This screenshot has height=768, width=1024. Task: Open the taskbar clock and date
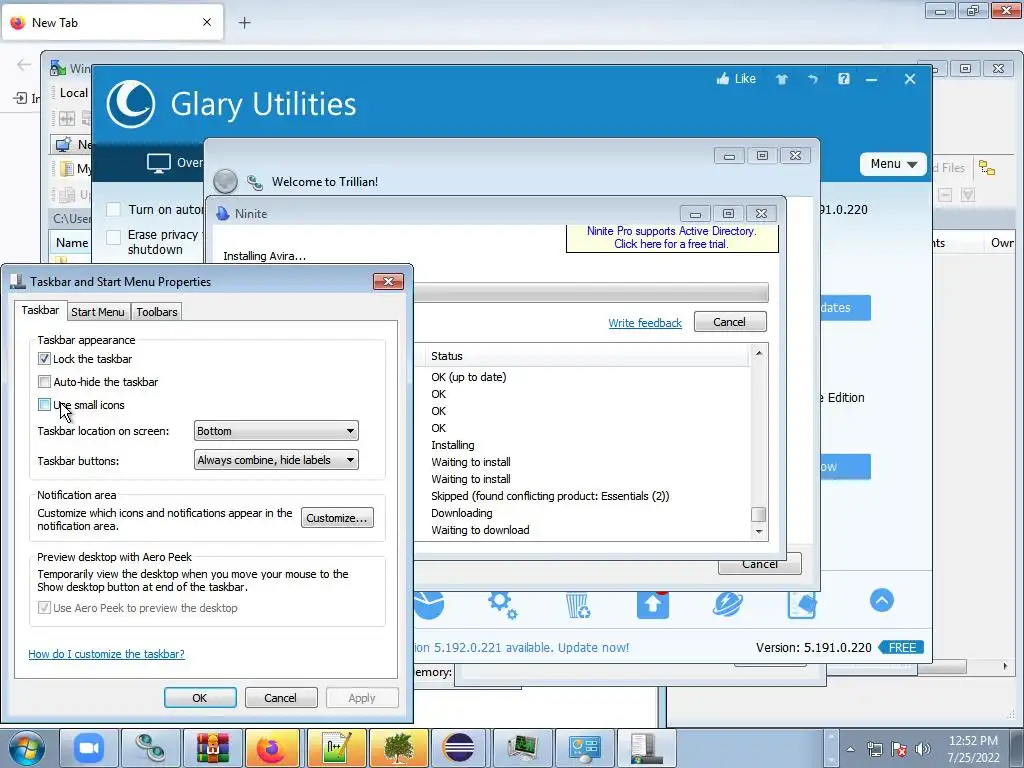pyautogui.click(x=973, y=749)
